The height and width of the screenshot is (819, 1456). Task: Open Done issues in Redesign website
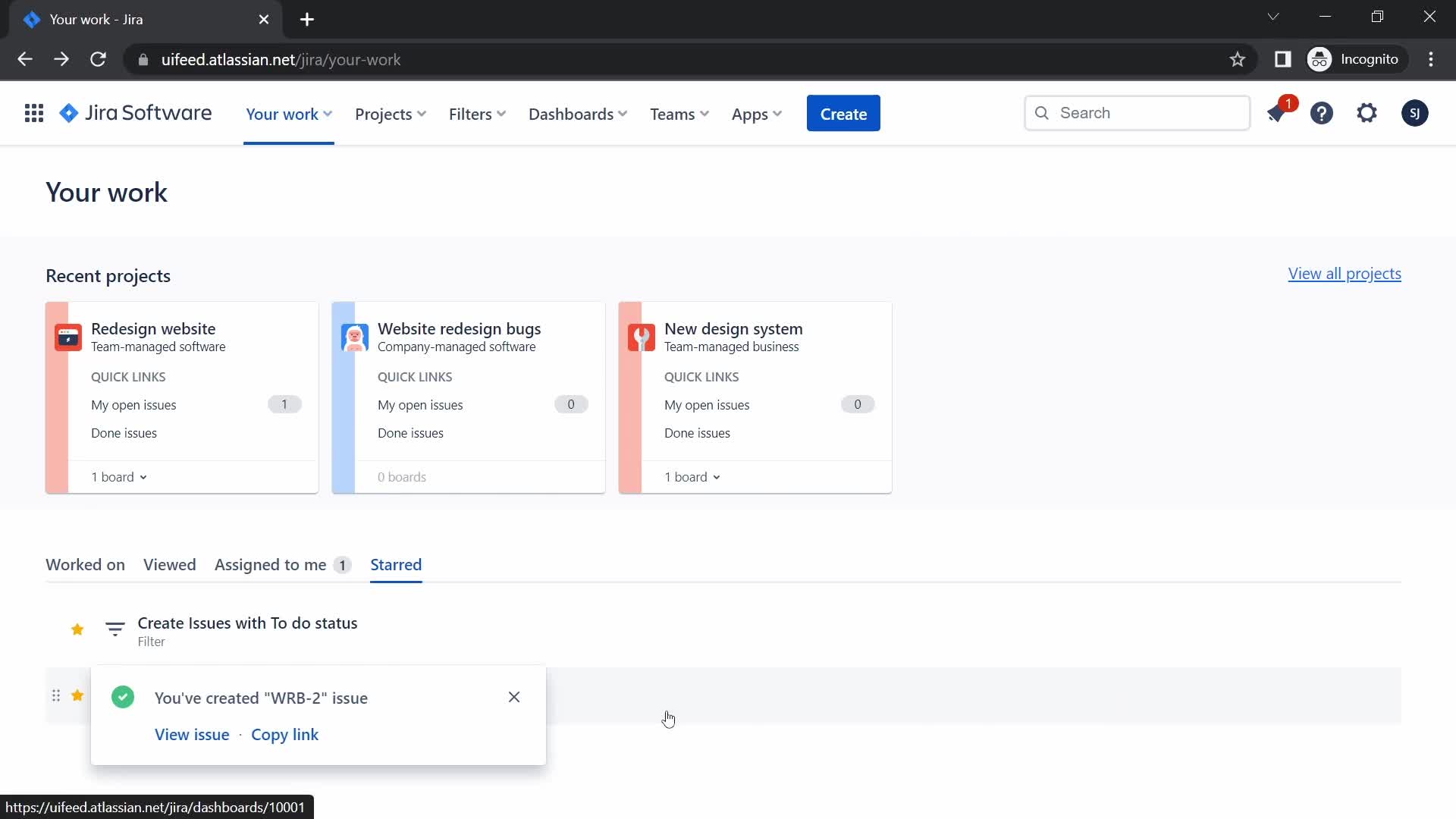(124, 433)
